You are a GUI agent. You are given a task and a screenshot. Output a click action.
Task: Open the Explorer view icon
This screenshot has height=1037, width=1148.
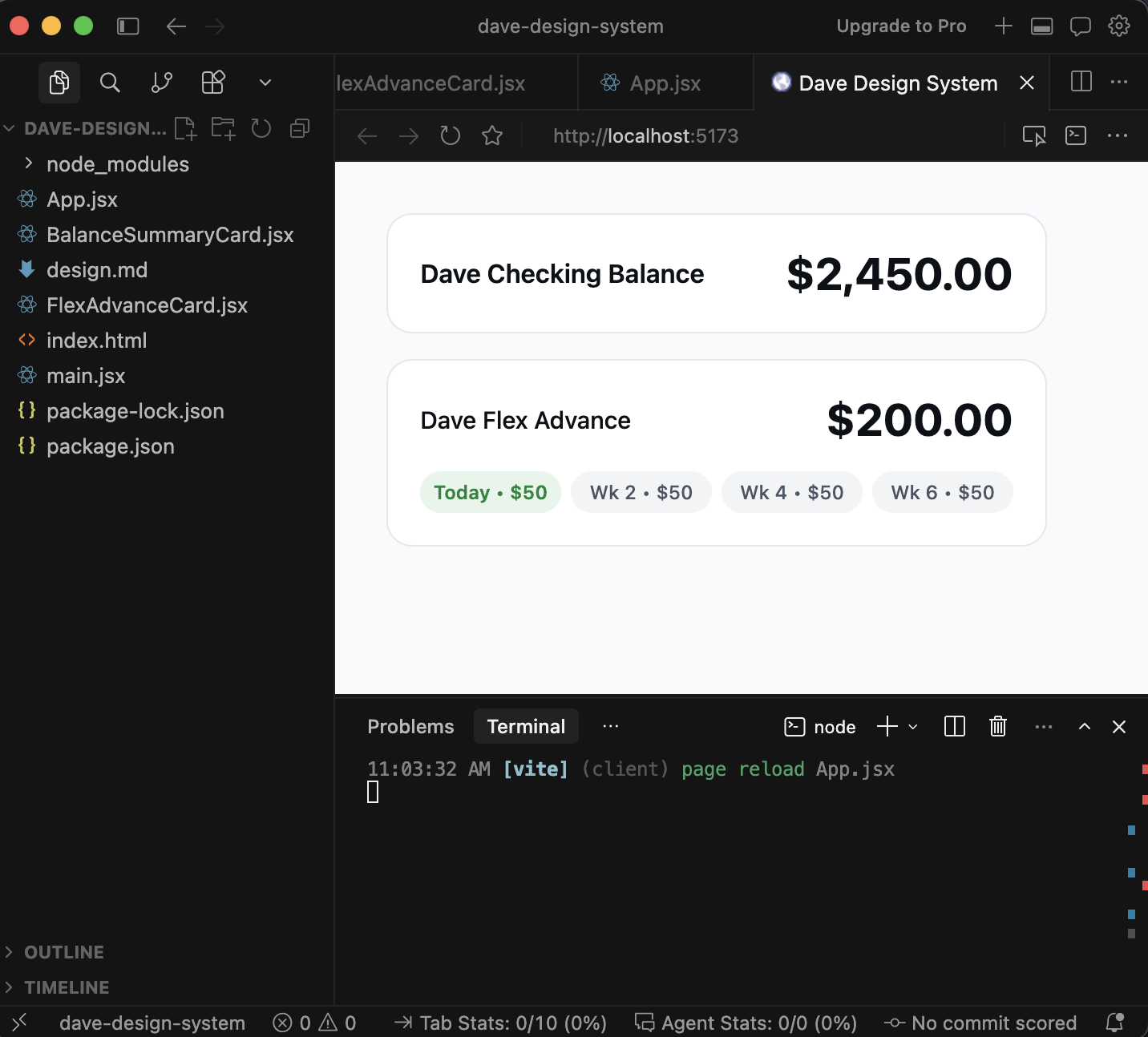59,83
